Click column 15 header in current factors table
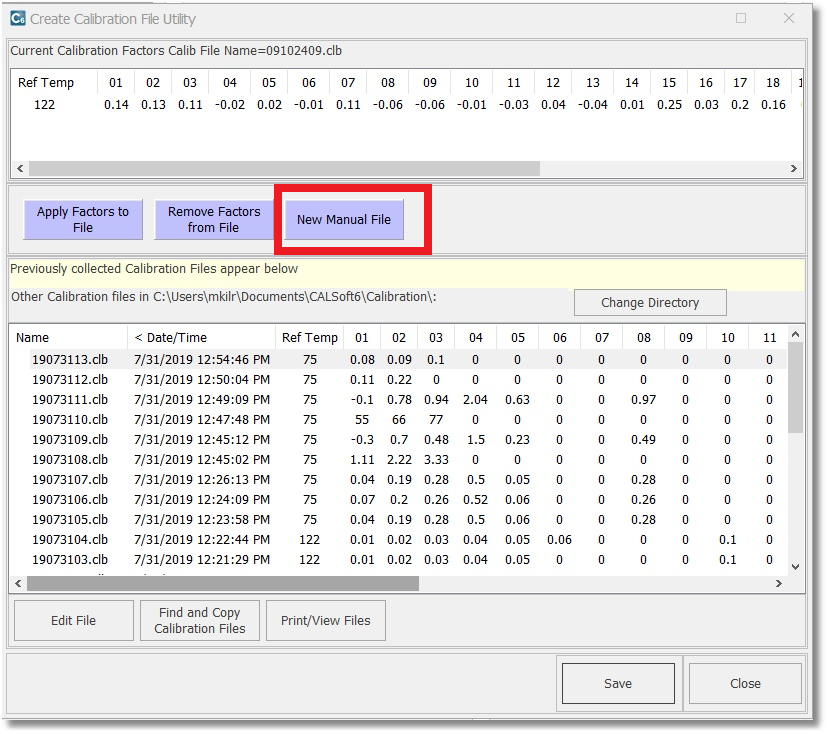827x734 pixels. click(x=669, y=83)
